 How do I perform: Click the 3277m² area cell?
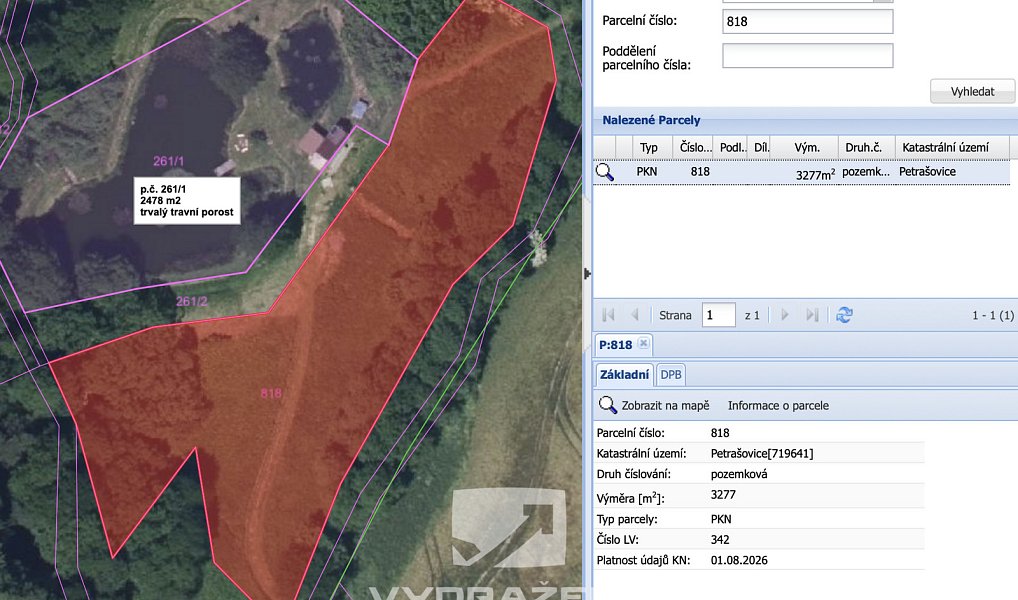point(815,174)
